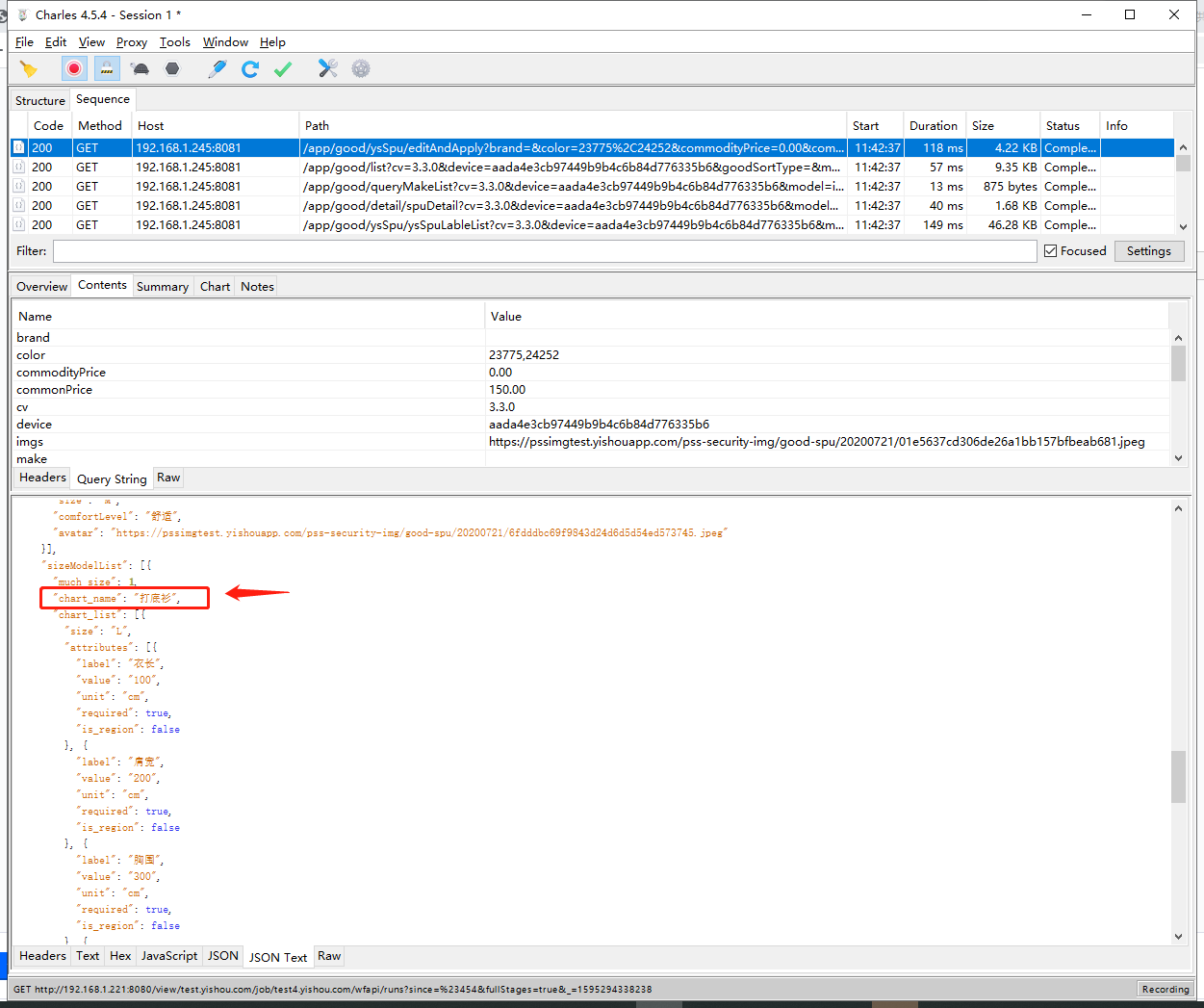Sort request list by Duration column
Image resolution: width=1204 pixels, height=1008 pixels.
tap(934, 125)
